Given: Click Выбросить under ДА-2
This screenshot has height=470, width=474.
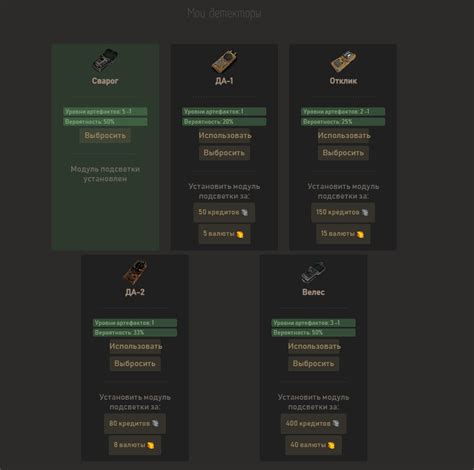Looking at the screenshot, I should tap(135, 364).
